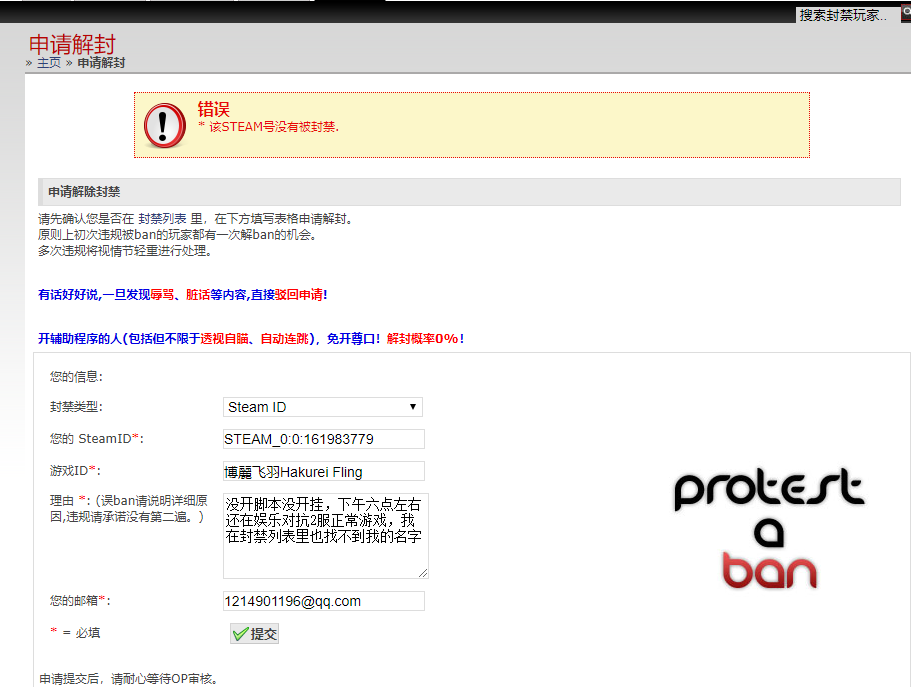Click the 申请解封 breadcrumb item
Image resolution: width=911 pixels, height=687 pixels.
point(101,63)
